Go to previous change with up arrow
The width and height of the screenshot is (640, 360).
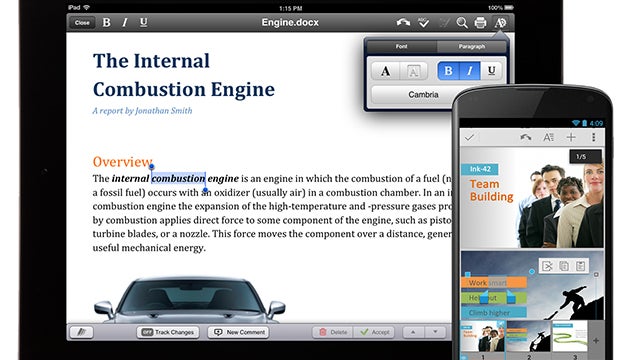tap(413, 332)
